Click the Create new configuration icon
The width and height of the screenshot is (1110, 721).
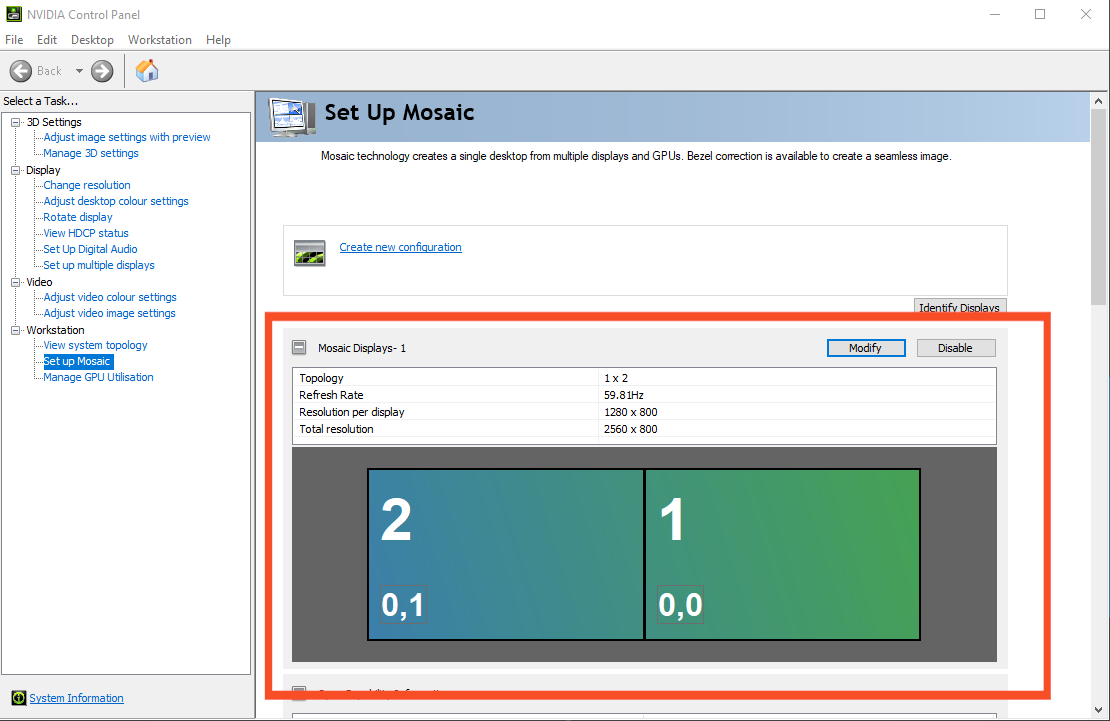tap(309, 253)
